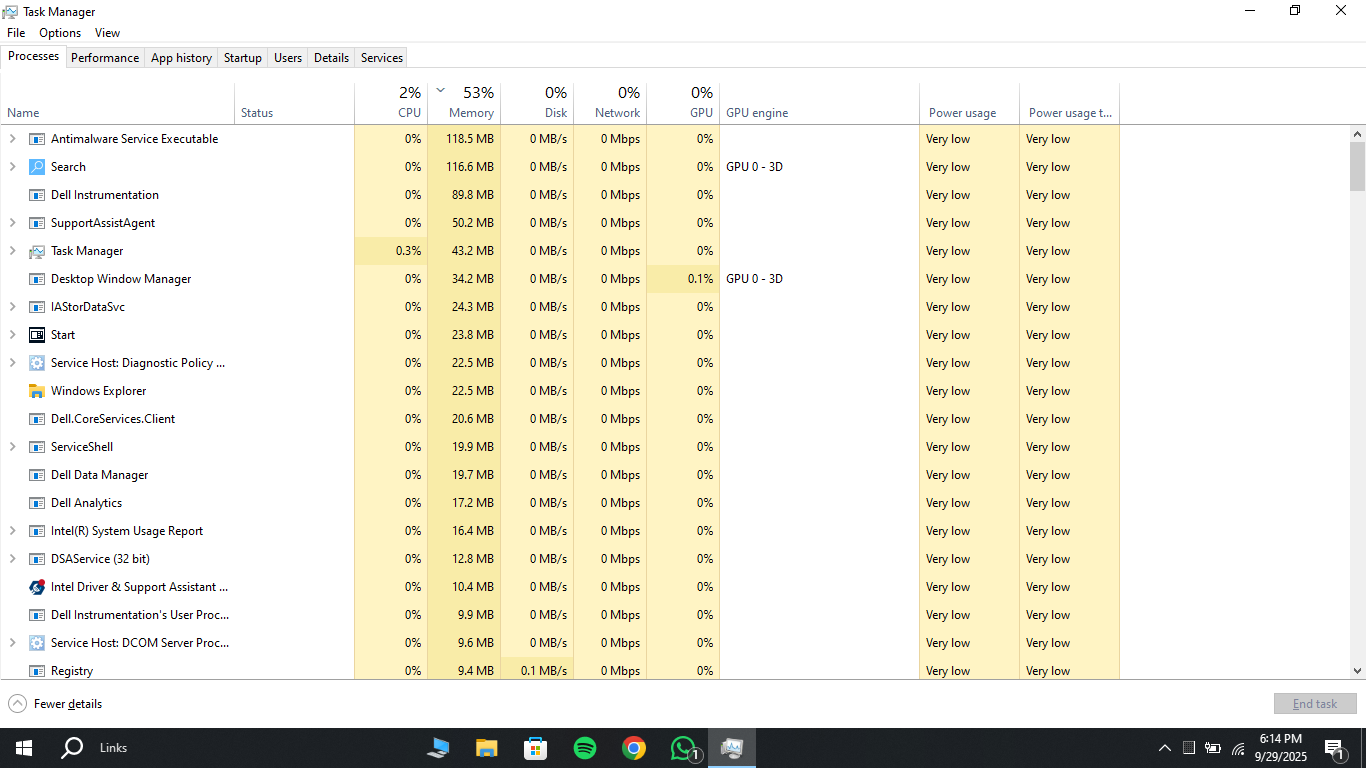Sort by the Memory column header
The width and height of the screenshot is (1366, 768).
point(464,103)
